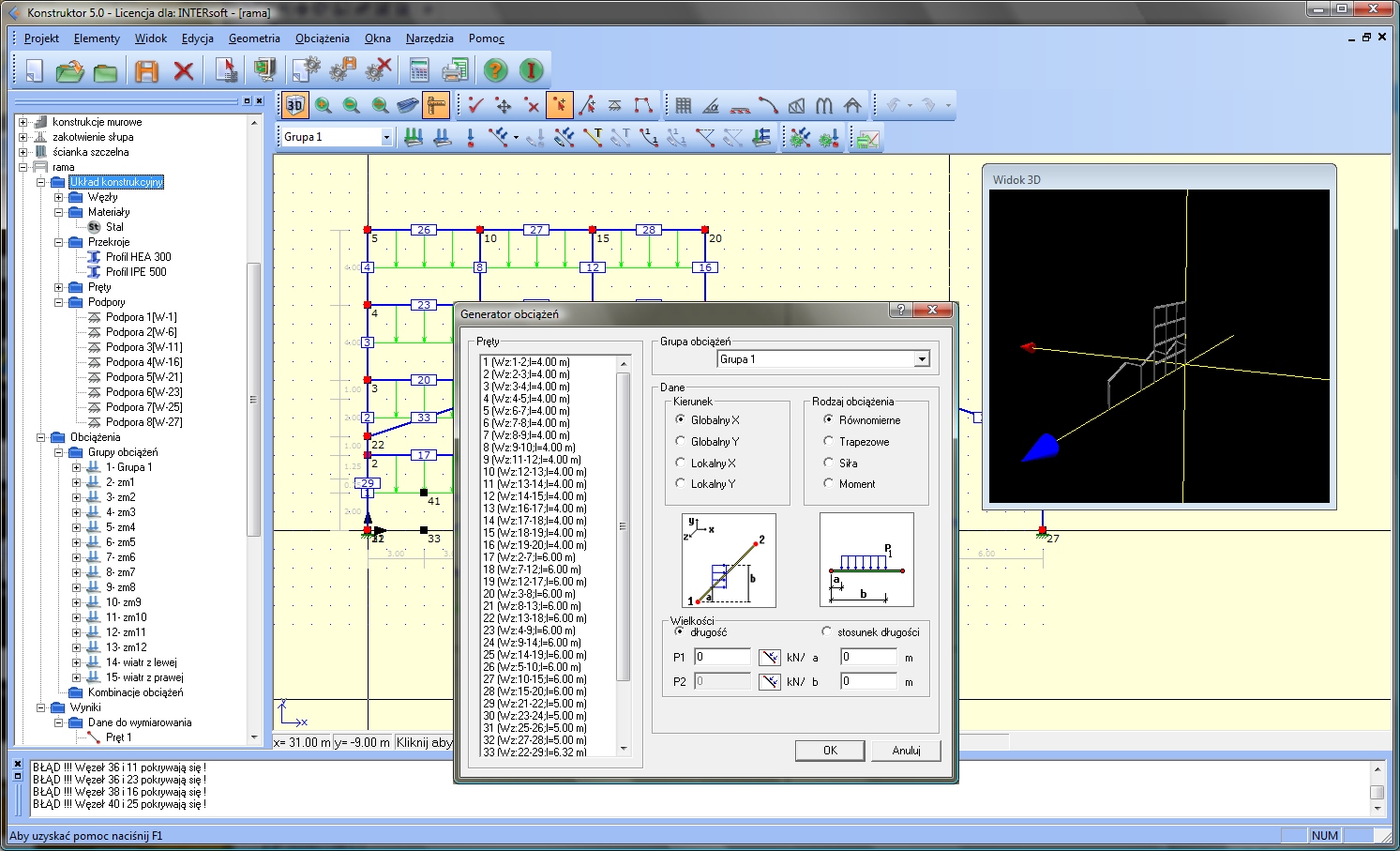Open the Geometria menu
1400x851 pixels.
[x=254, y=38]
